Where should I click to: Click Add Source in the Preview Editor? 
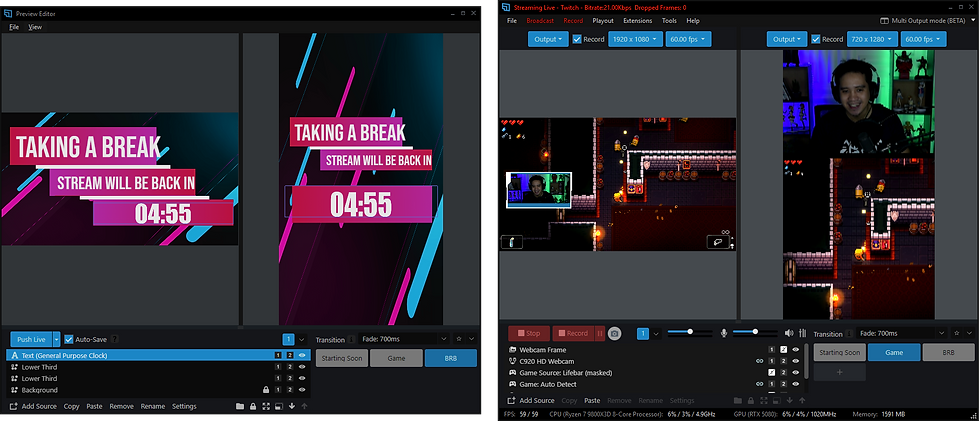32,406
